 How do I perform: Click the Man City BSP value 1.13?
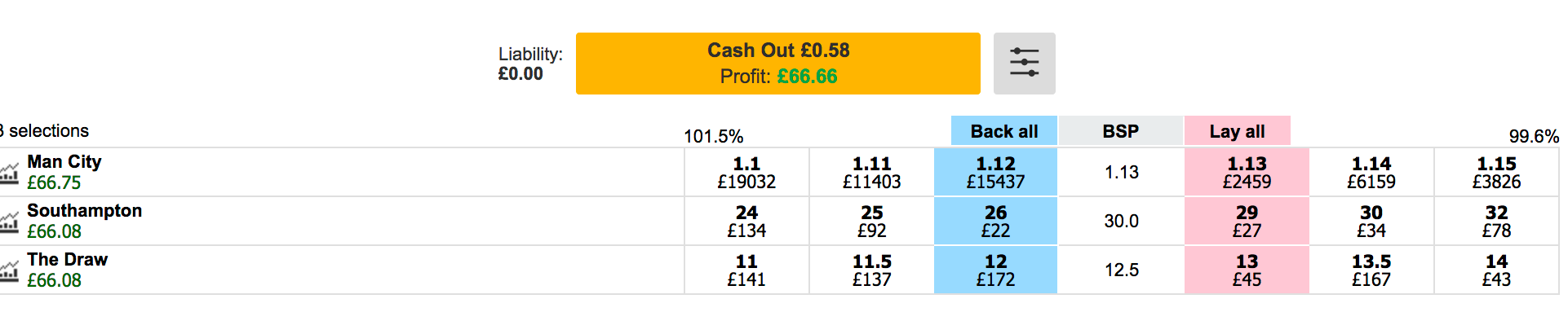click(1121, 172)
